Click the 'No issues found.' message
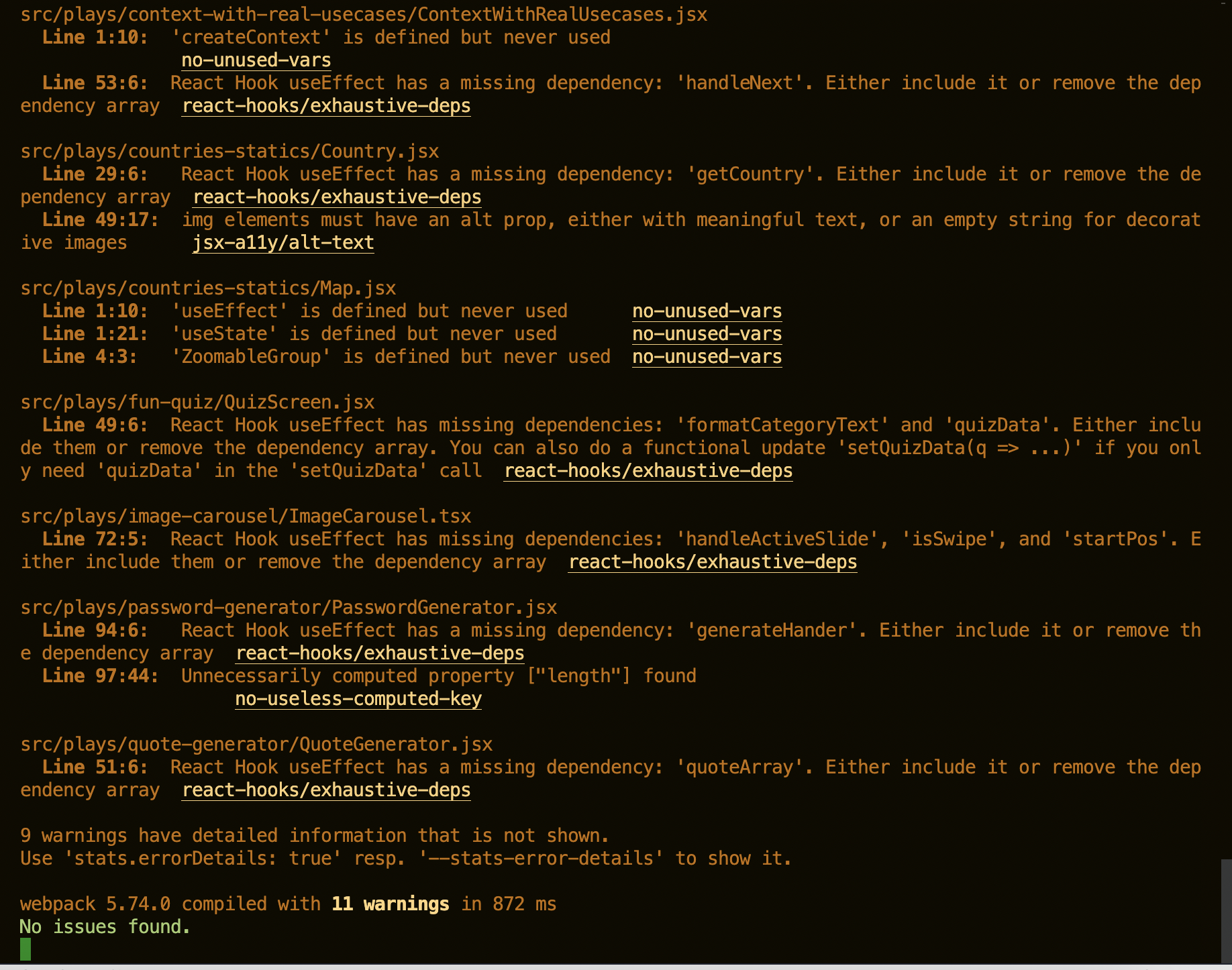The width and height of the screenshot is (1232, 970). tap(105, 927)
